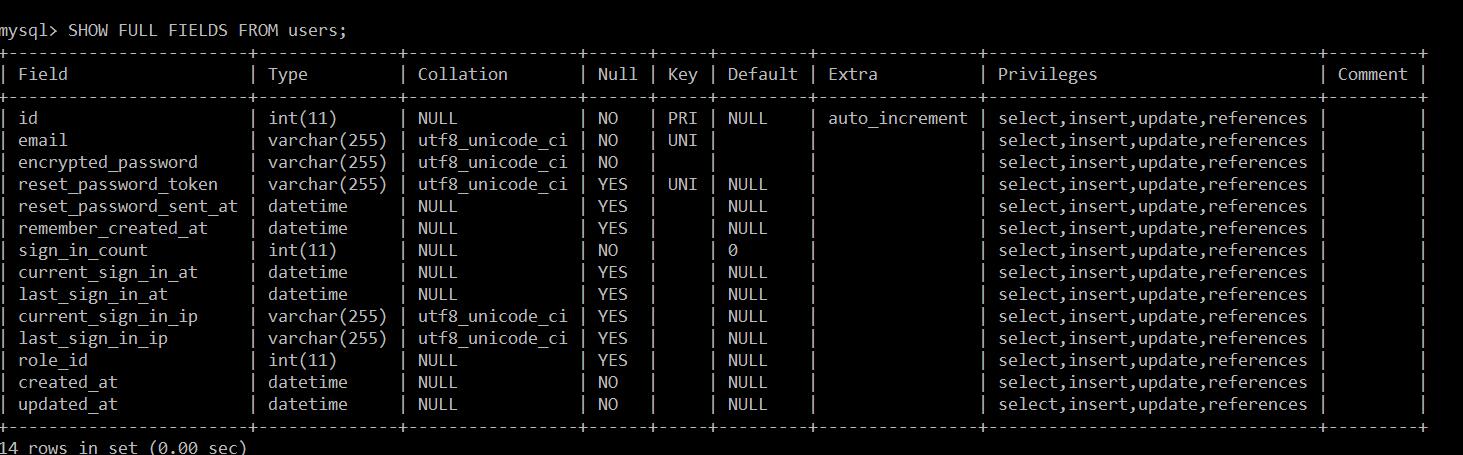Screen dimensions: 1463x455
Task: Click the Field column header
Action: tap(43, 74)
